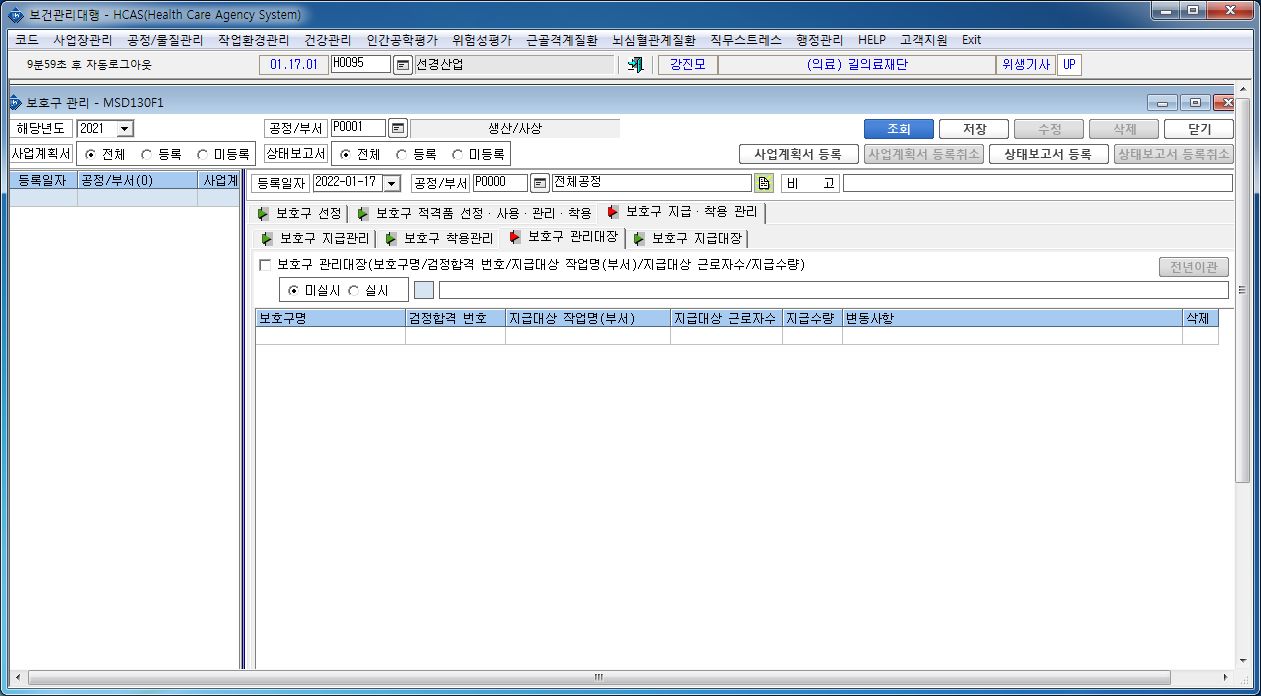Screen dimensions: 1261x696
Task: Click the green exit door icon
Action: point(634,65)
